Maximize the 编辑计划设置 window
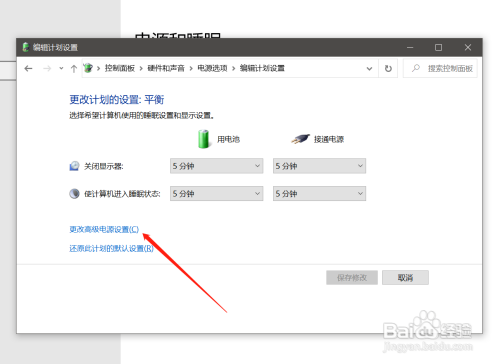This screenshot has height=364, width=500. [x=439, y=48]
